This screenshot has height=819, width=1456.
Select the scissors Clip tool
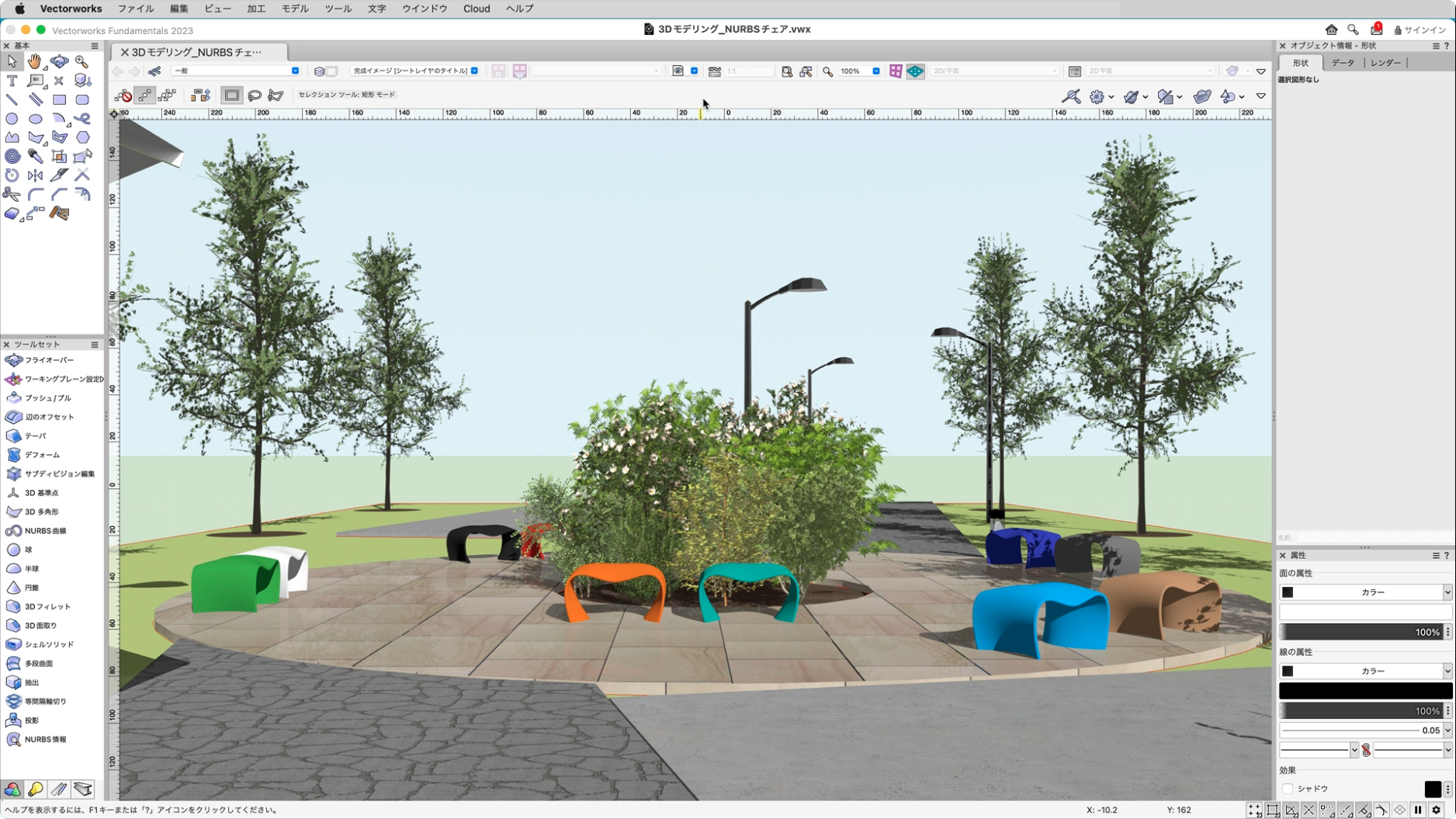point(12,194)
